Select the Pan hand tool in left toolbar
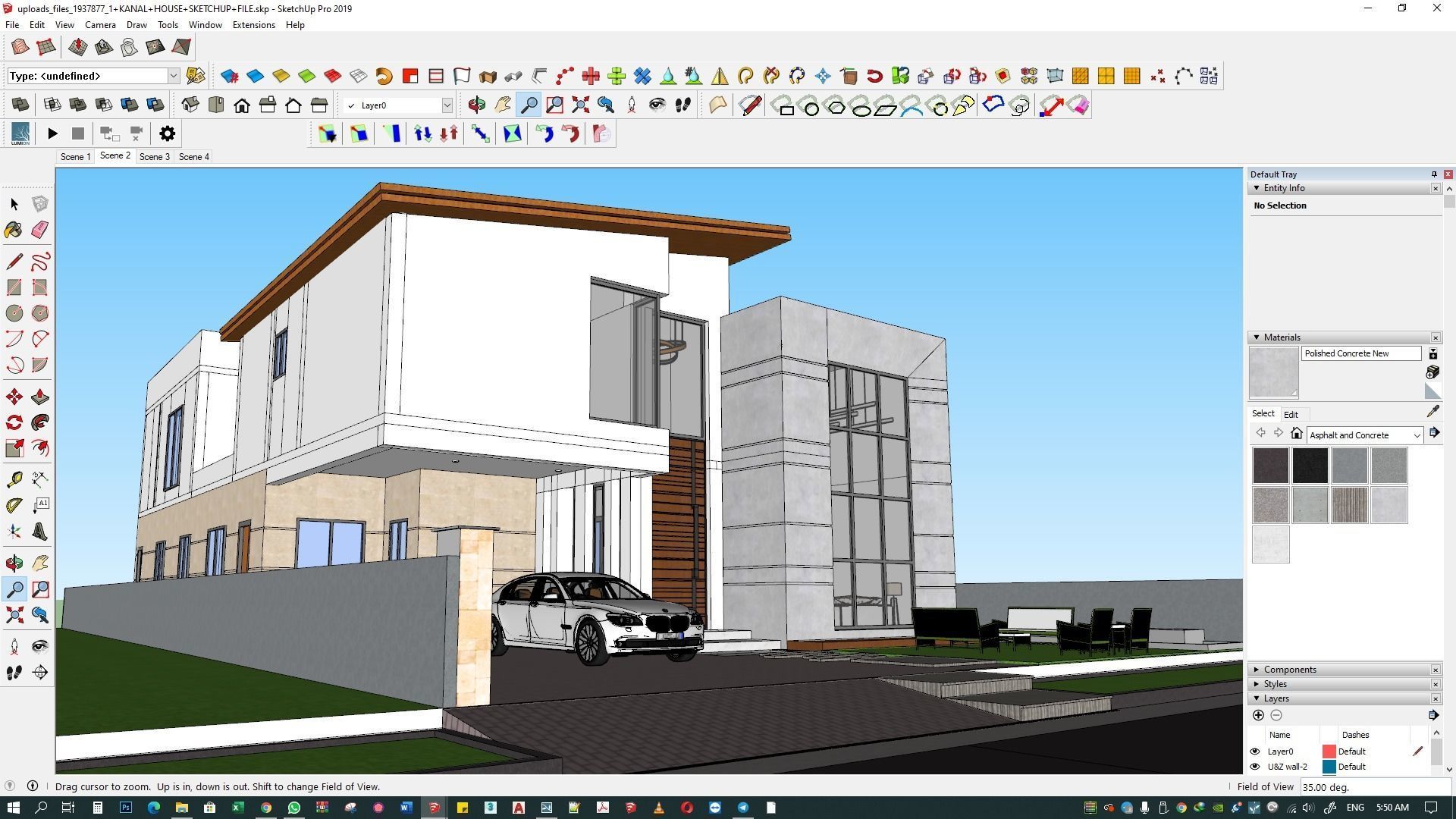The image size is (1456, 819). click(40, 563)
